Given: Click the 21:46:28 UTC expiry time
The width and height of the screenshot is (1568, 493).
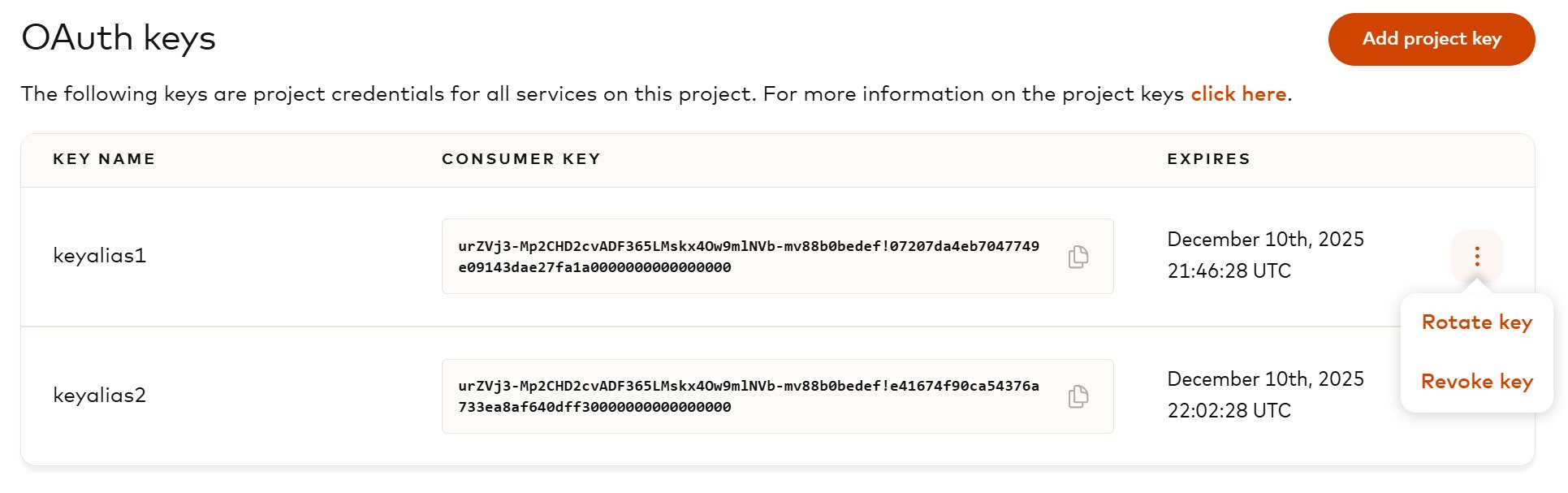Looking at the screenshot, I should 1229,271.
